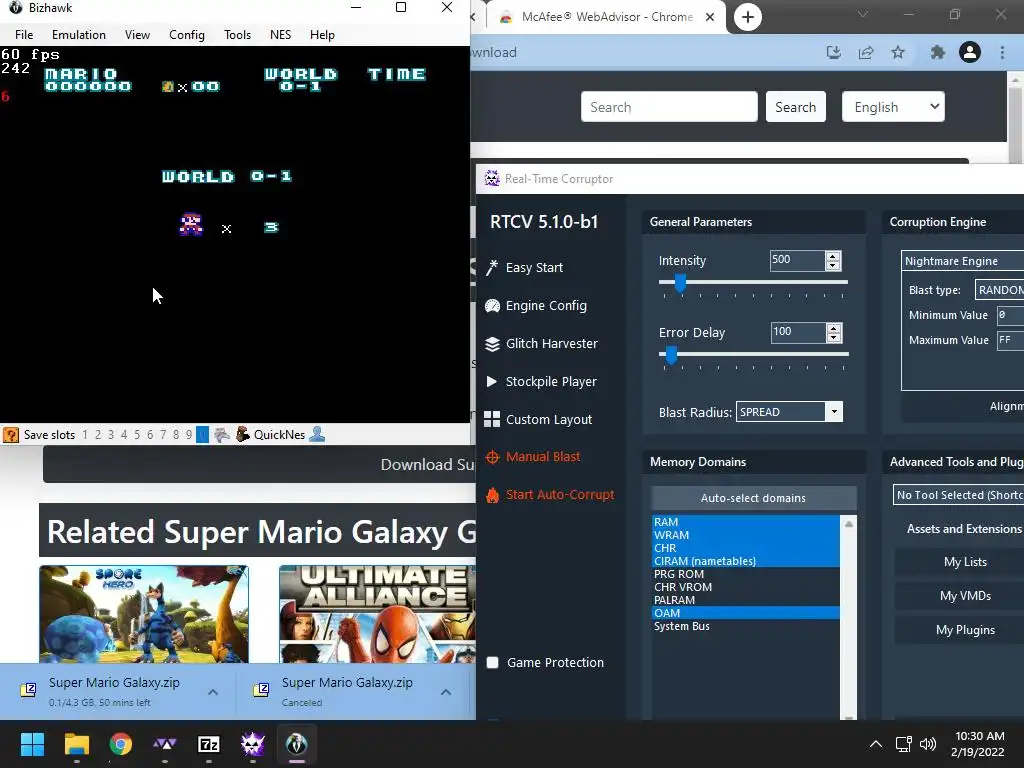The width and height of the screenshot is (1024, 768).
Task: Open the Emulation menu in Bizhawk
Action: pyautogui.click(x=78, y=35)
